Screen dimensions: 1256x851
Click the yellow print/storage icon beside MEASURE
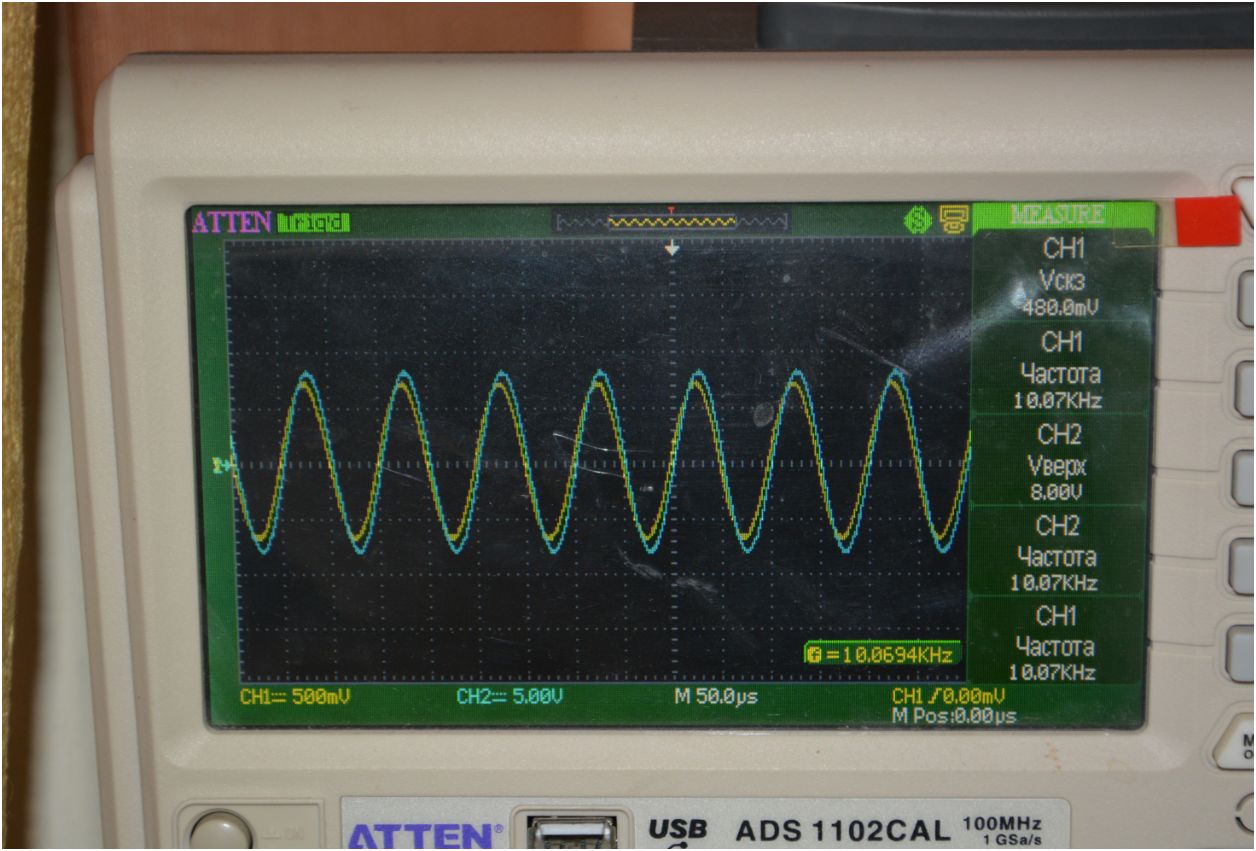click(952, 220)
